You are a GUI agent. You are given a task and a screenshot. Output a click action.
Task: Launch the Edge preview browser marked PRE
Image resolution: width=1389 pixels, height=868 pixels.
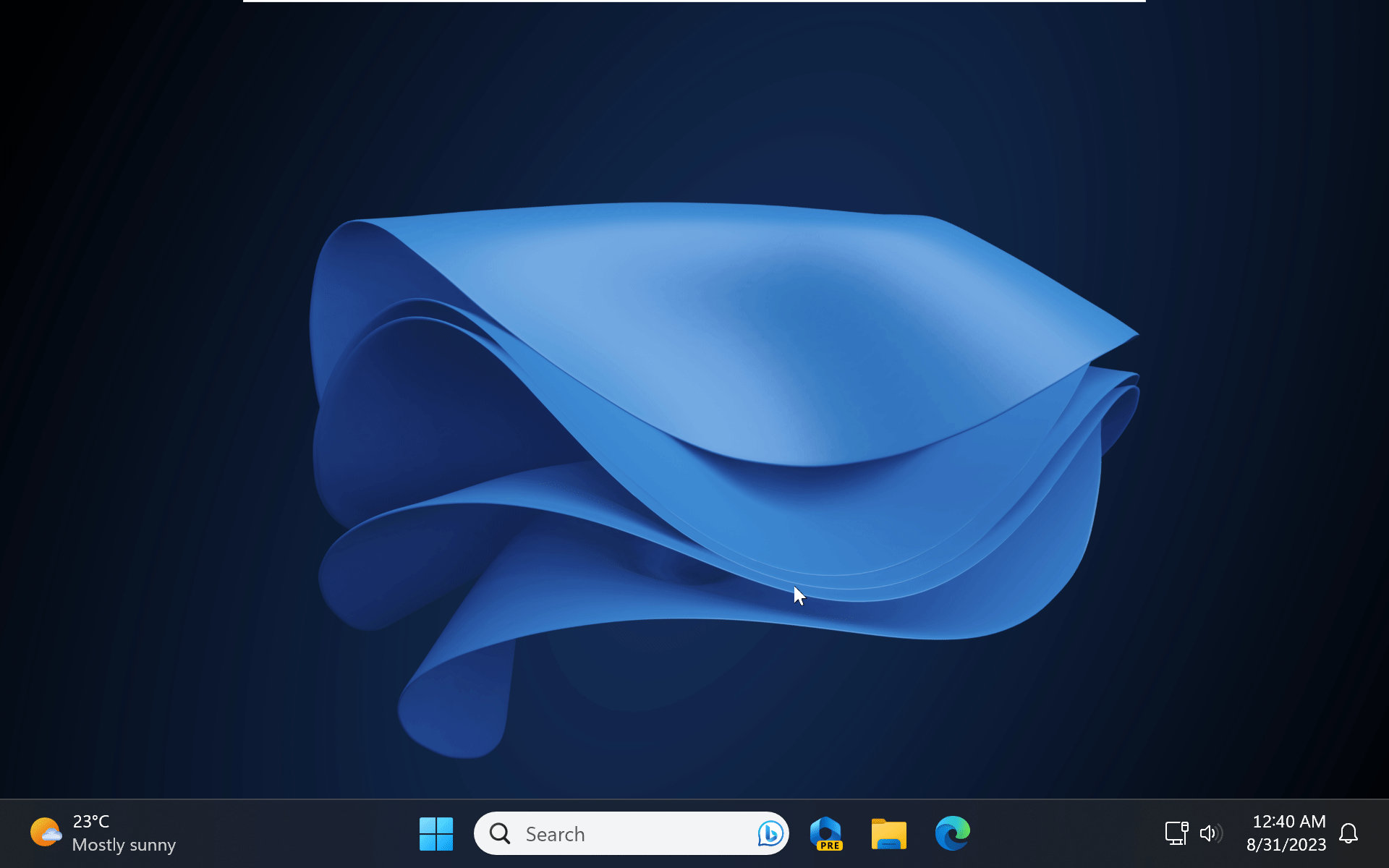(825, 833)
